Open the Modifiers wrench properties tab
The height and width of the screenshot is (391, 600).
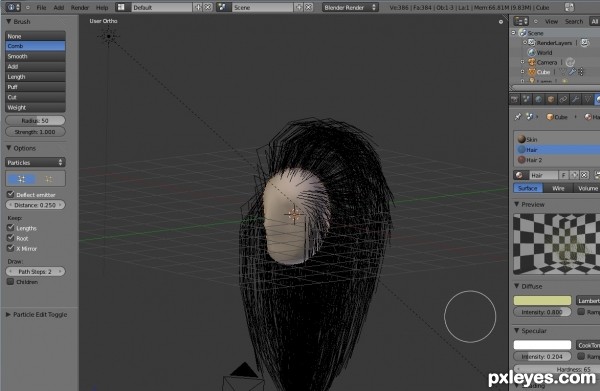click(575, 99)
